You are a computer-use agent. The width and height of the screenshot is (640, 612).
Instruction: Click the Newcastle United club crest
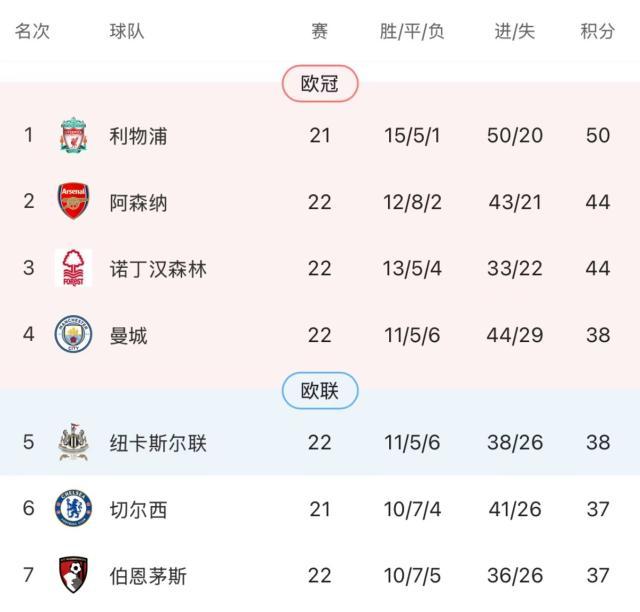73,442
